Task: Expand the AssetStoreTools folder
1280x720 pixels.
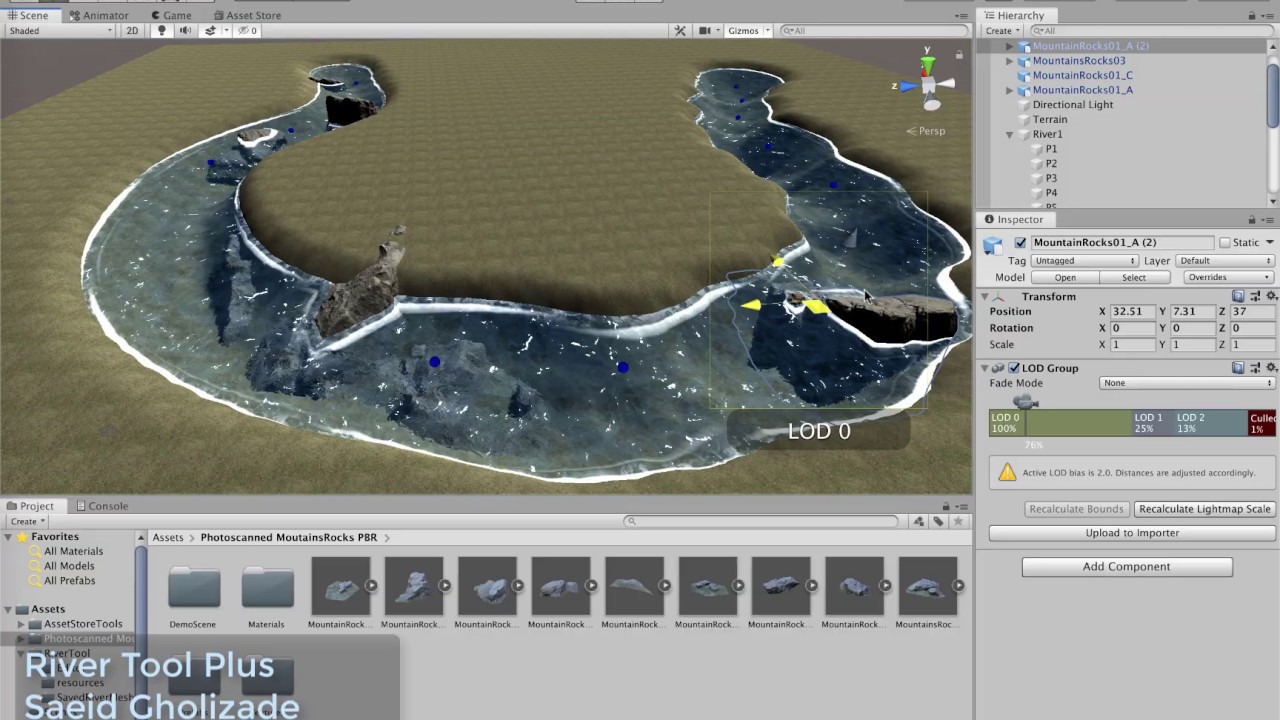Action: click(21, 624)
